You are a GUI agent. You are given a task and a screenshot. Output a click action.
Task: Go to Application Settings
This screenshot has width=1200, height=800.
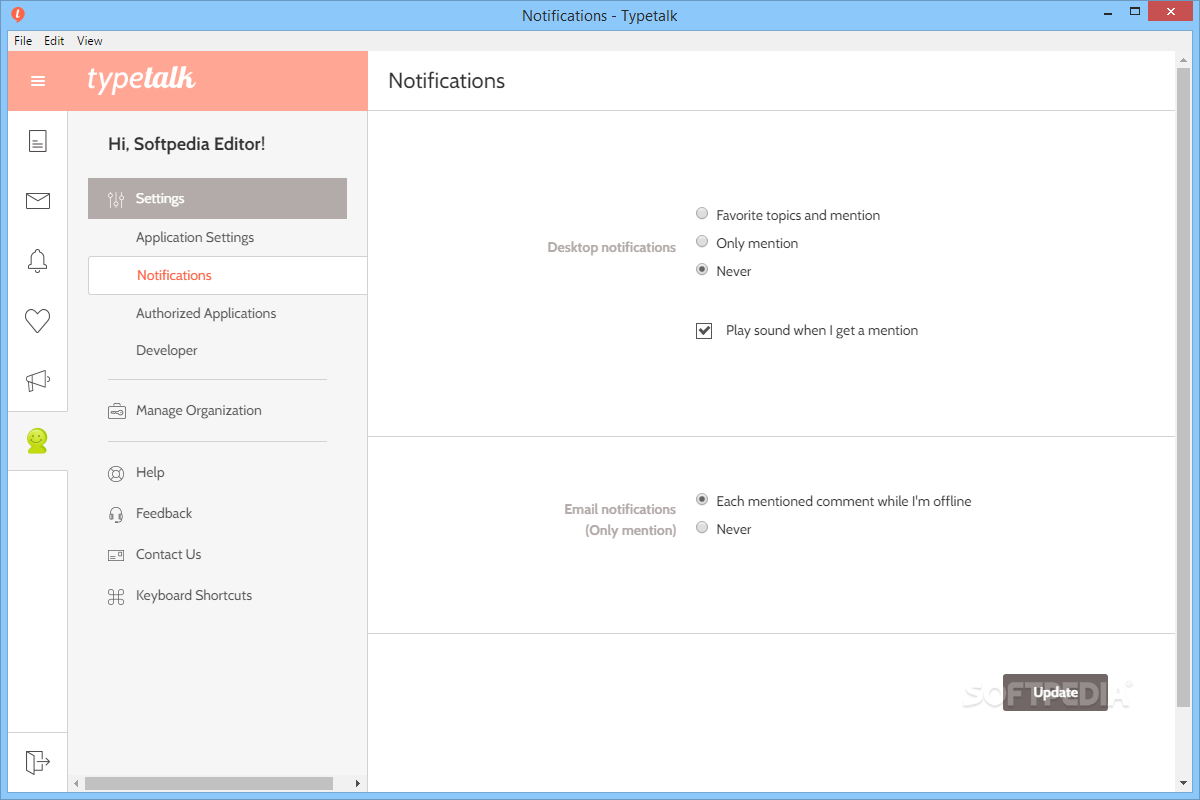pos(195,237)
